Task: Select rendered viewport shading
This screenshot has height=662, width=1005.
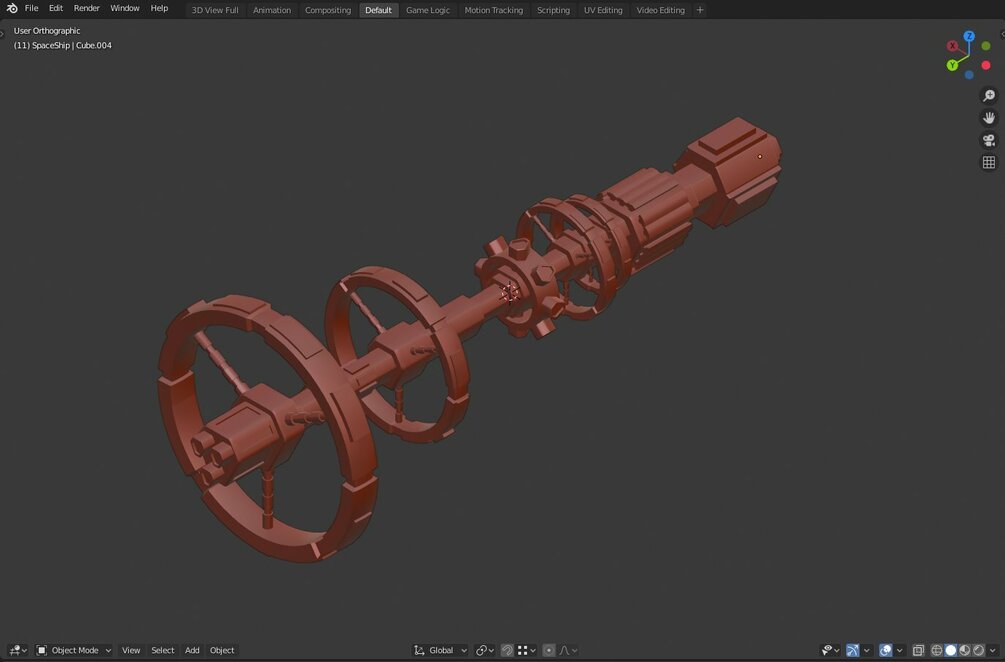Action: click(979, 650)
